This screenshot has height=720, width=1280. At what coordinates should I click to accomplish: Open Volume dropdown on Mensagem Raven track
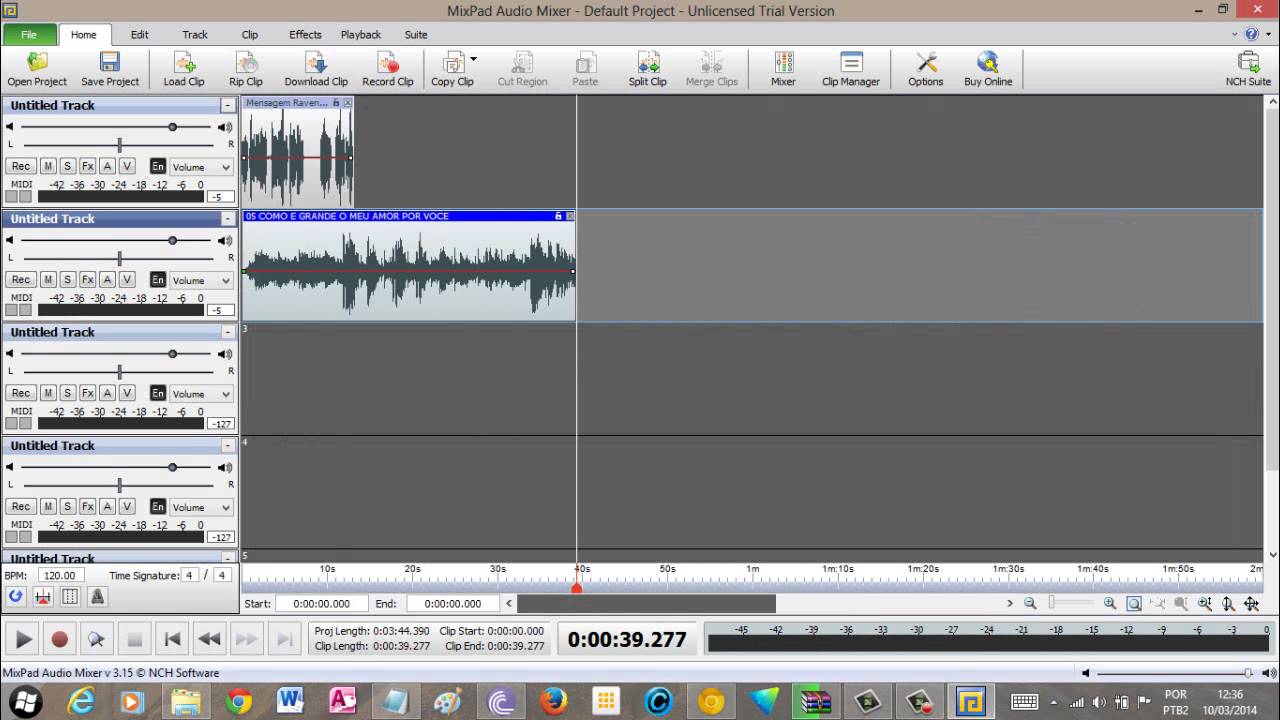pos(201,167)
